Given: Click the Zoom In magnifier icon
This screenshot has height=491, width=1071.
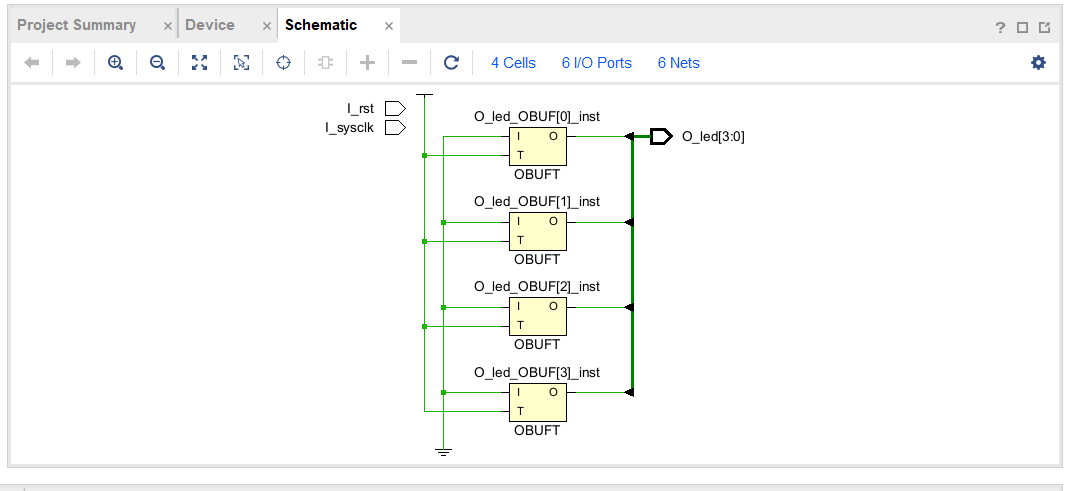Looking at the screenshot, I should coord(115,63).
